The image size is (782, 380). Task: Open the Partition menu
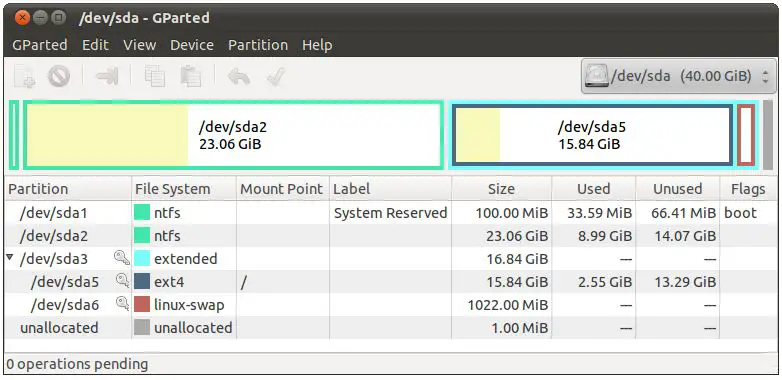click(258, 45)
